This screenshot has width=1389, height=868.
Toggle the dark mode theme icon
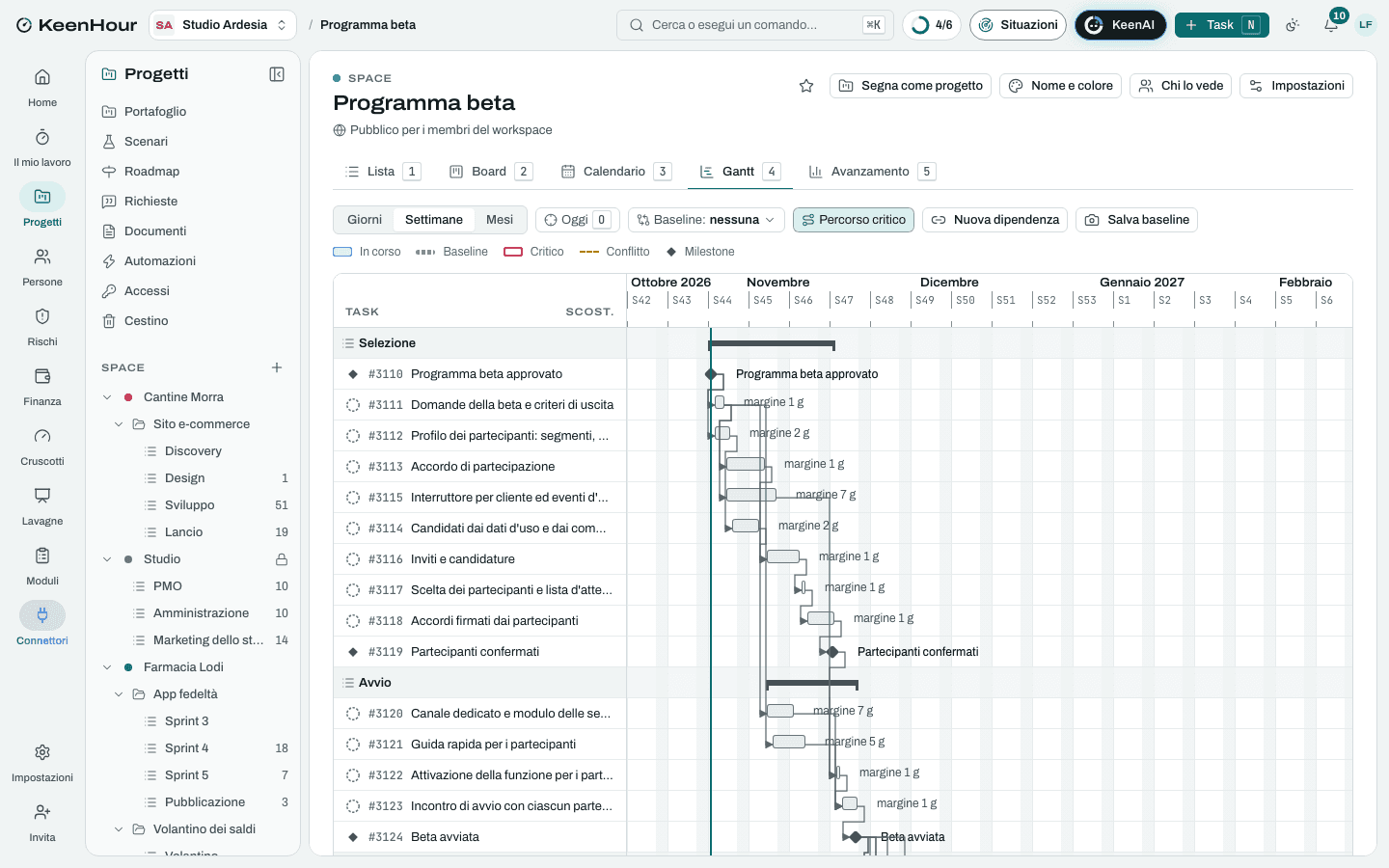[x=1293, y=25]
